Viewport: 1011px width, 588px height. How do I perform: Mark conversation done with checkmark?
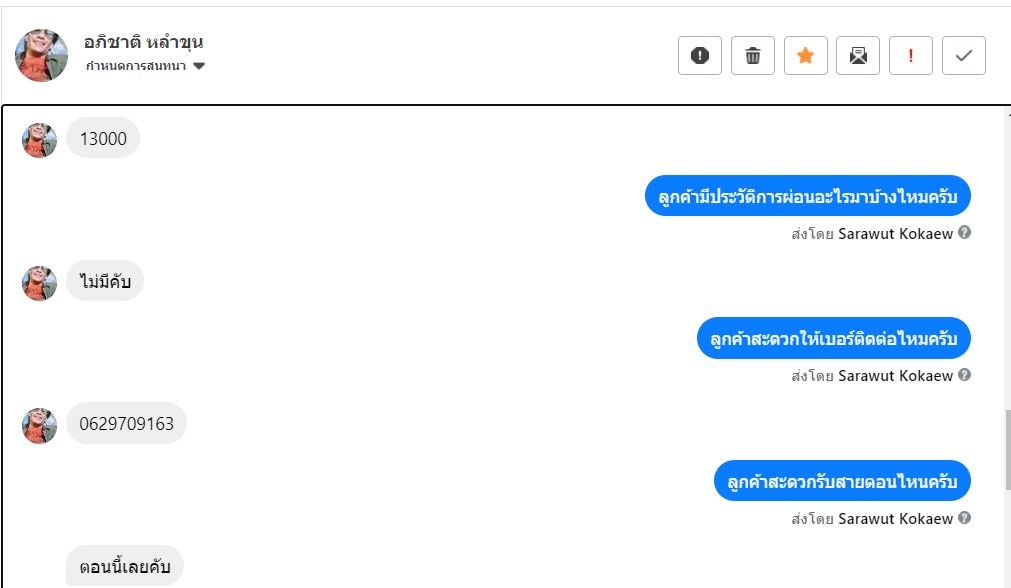(x=964, y=56)
